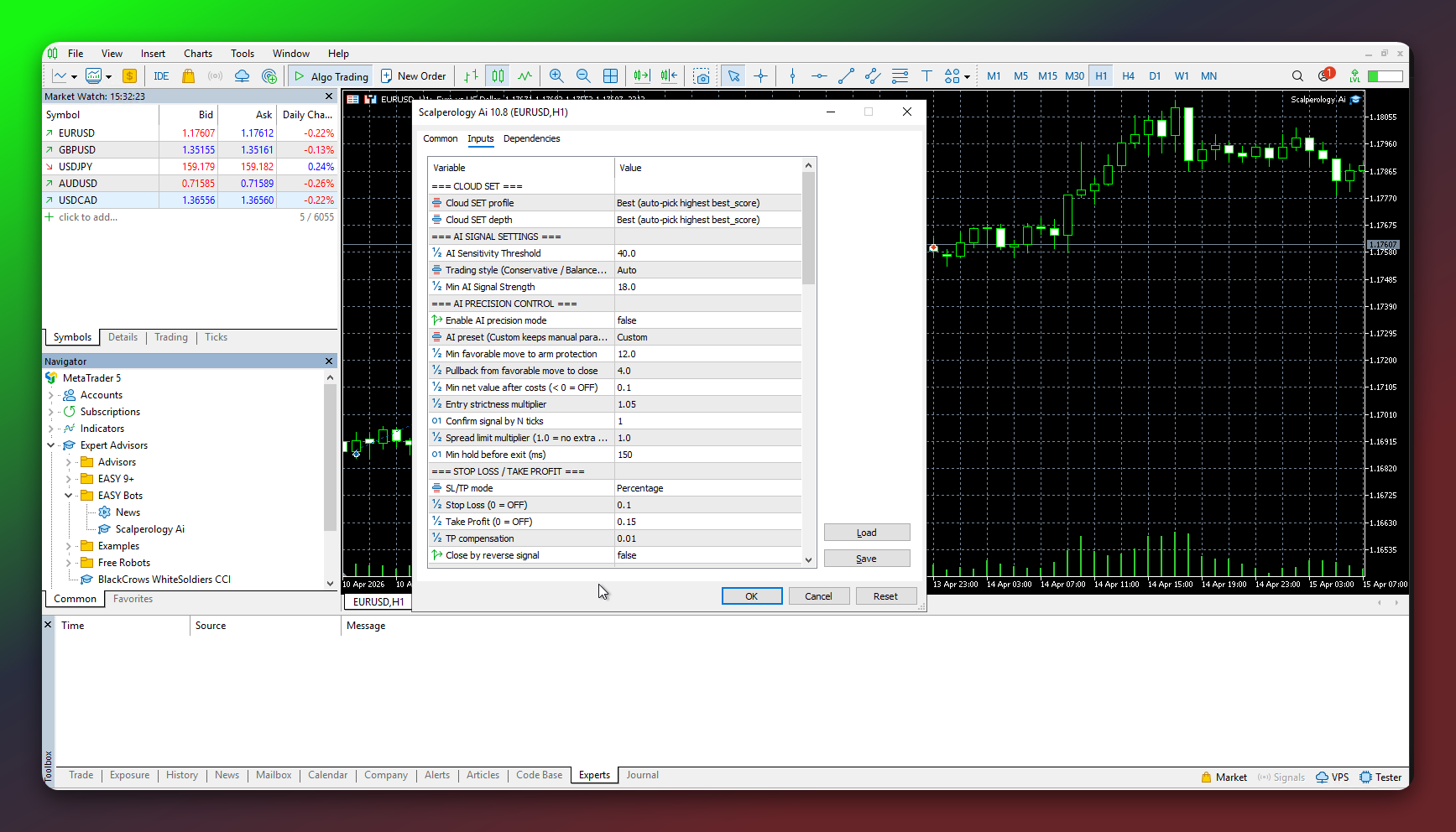Click the Zoom In chart icon
1456x832 pixels.
point(556,75)
